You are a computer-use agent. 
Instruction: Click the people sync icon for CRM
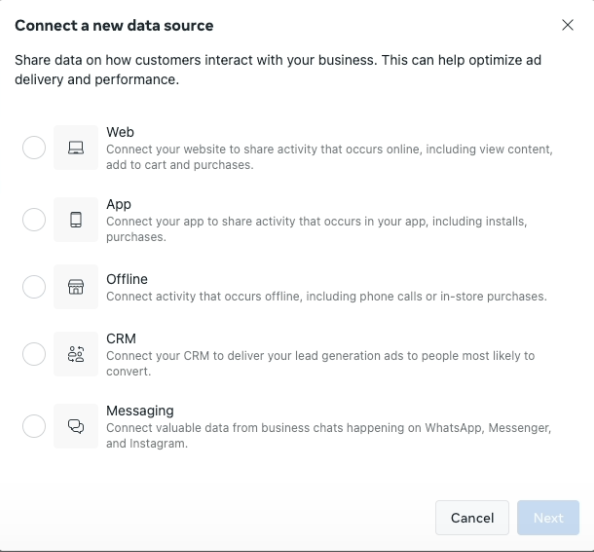point(76,354)
